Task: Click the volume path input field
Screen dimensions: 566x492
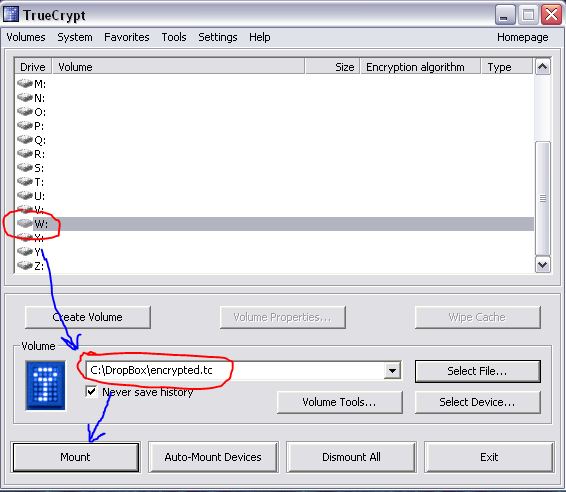Action: coord(235,370)
